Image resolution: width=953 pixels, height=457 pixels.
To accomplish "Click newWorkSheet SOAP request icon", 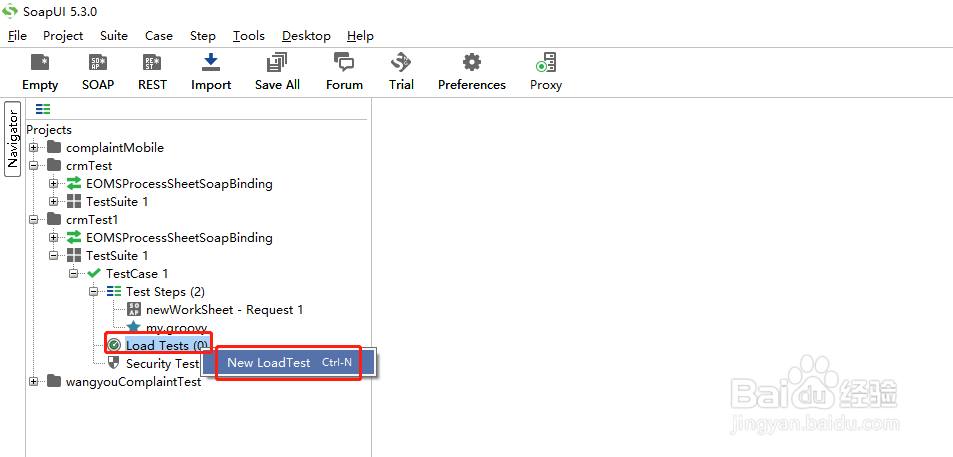I will tap(134, 309).
